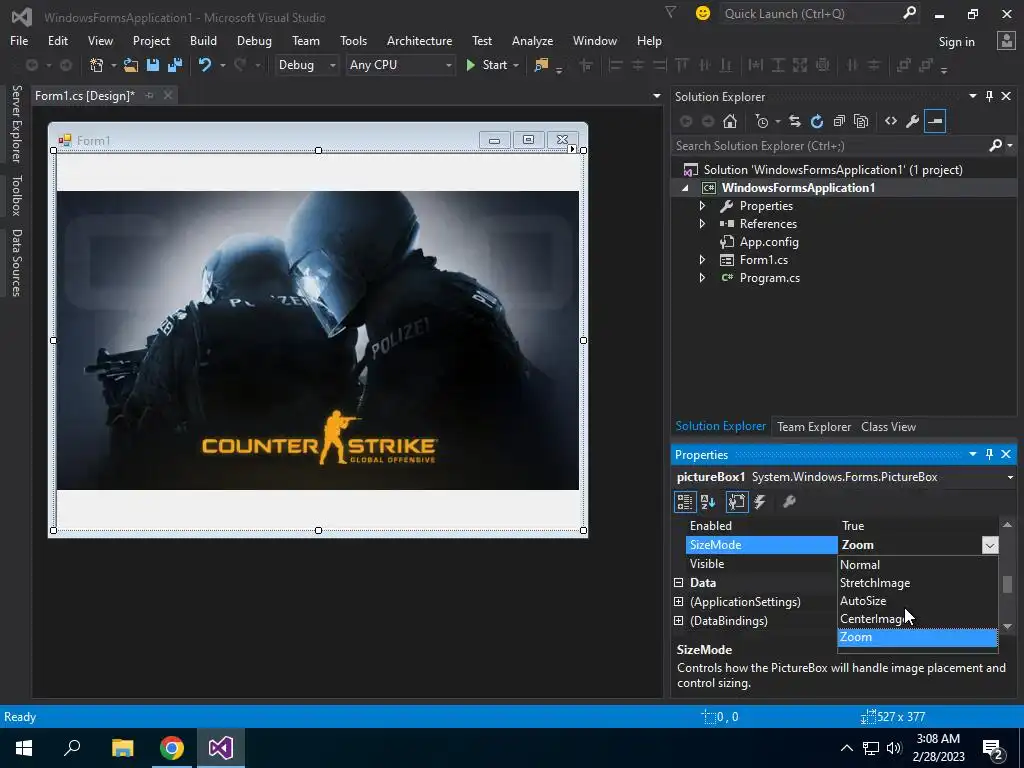Open Properties wrench icon in Solution Explorer
This screenshot has height=768, width=1024.
point(912,121)
